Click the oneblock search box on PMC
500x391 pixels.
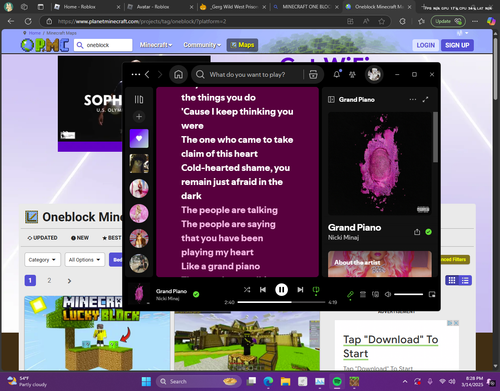point(103,45)
